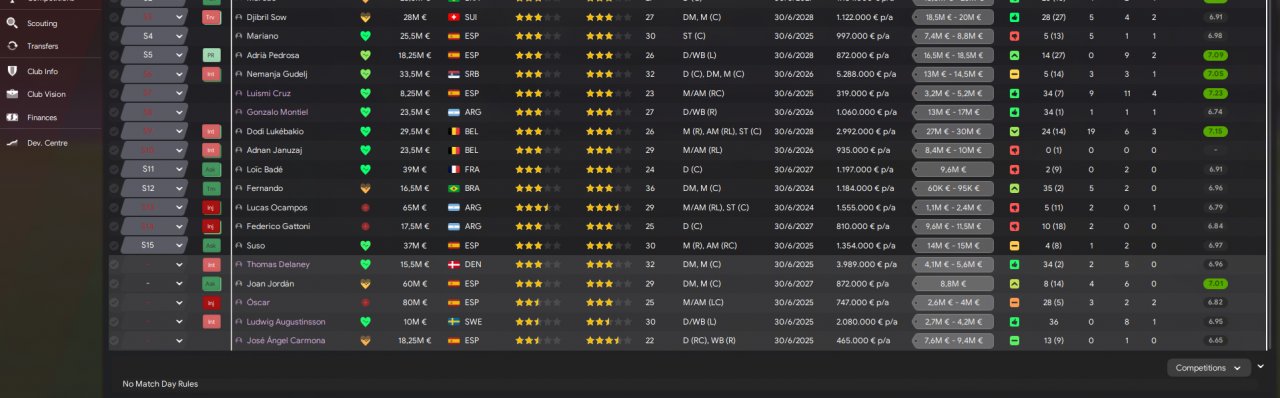Click the Trv status badge for Djibril Sow
This screenshot has width=1280, height=398.
tap(211, 17)
